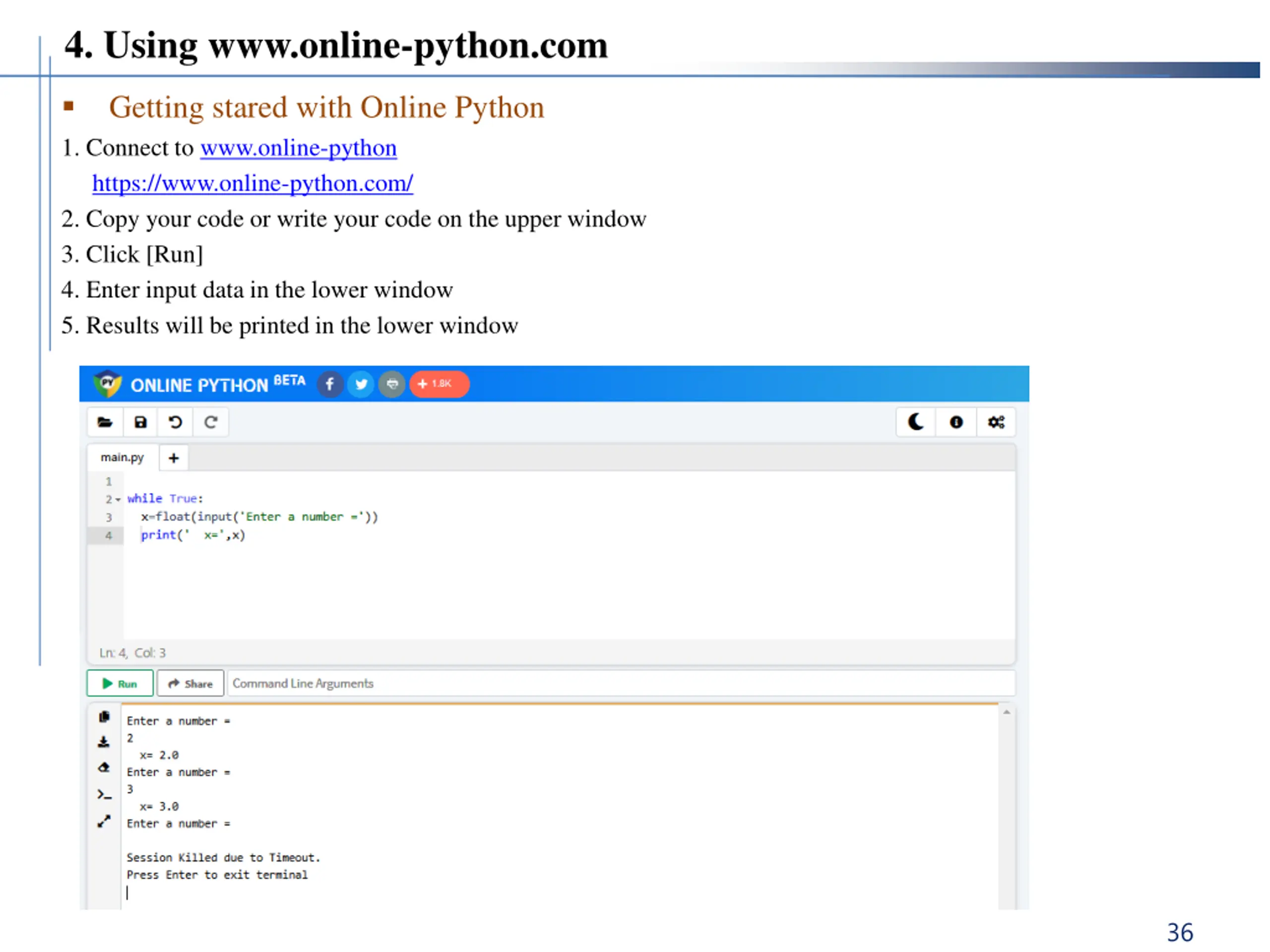Click the open folder icon in toolbar
Screen dimensions: 1270x952
point(105,423)
